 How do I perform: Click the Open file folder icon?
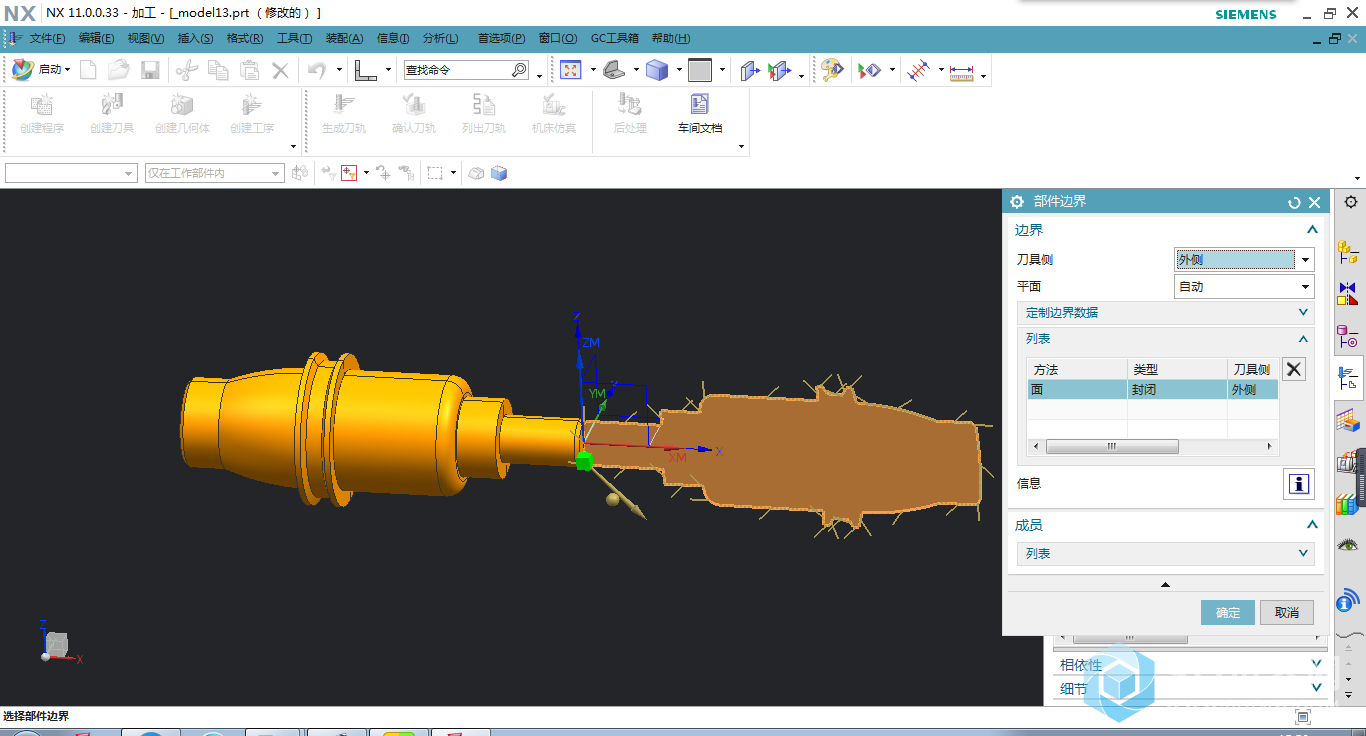coord(119,70)
